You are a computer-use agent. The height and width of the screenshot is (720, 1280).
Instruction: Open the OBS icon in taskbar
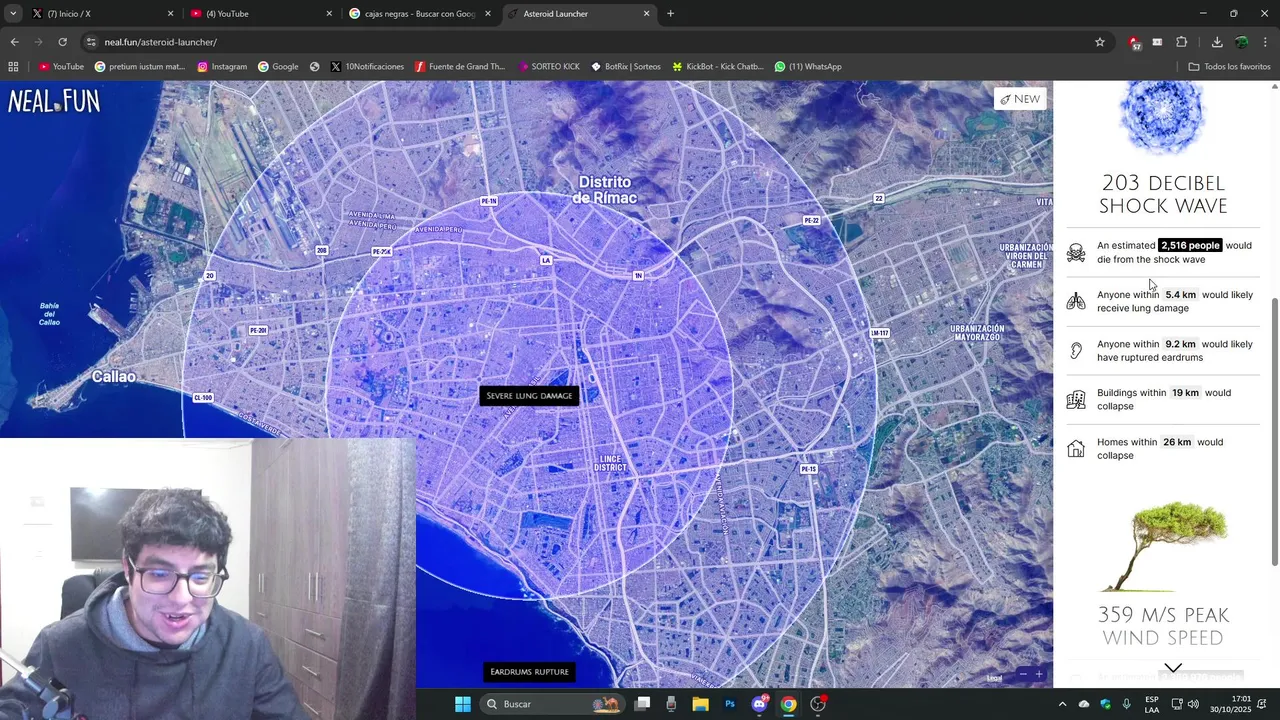(818, 704)
